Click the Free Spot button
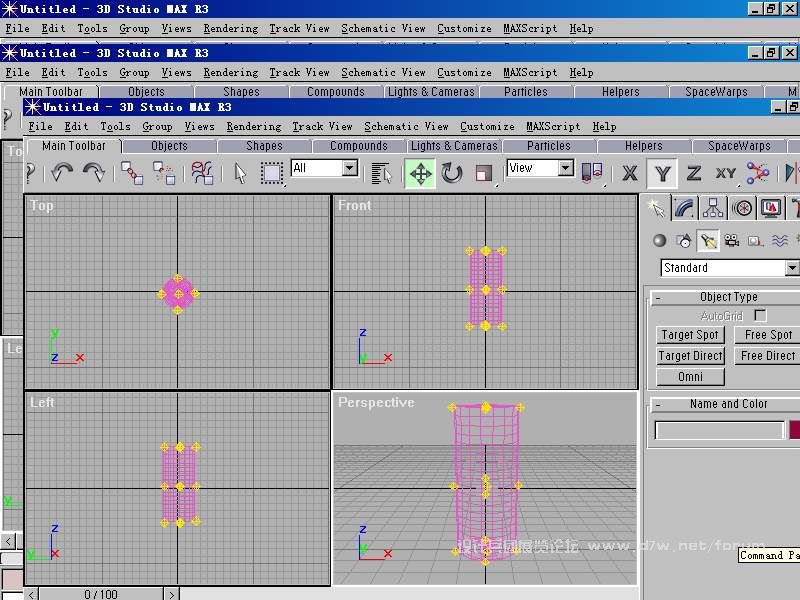The height and width of the screenshot is (600, 800). 767,335
